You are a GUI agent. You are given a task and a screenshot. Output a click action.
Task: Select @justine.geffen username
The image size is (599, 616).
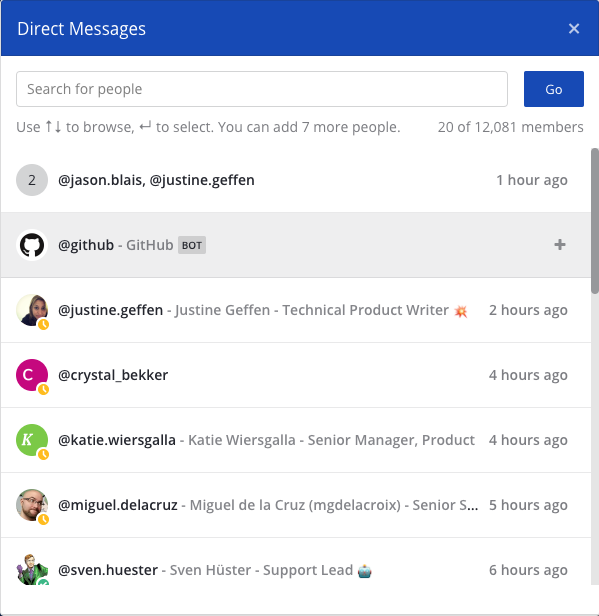[110, 310]
